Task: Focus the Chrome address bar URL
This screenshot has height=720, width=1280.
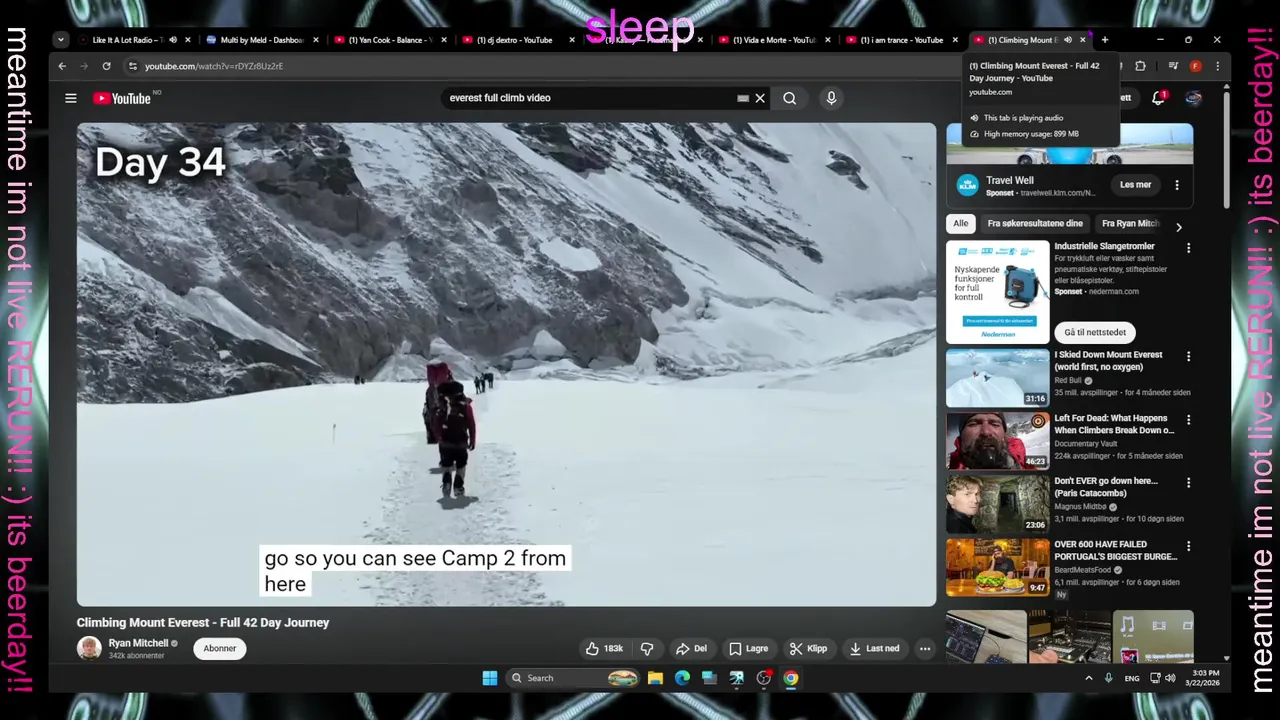Action: pyautogui.click(x=214, y=66)
